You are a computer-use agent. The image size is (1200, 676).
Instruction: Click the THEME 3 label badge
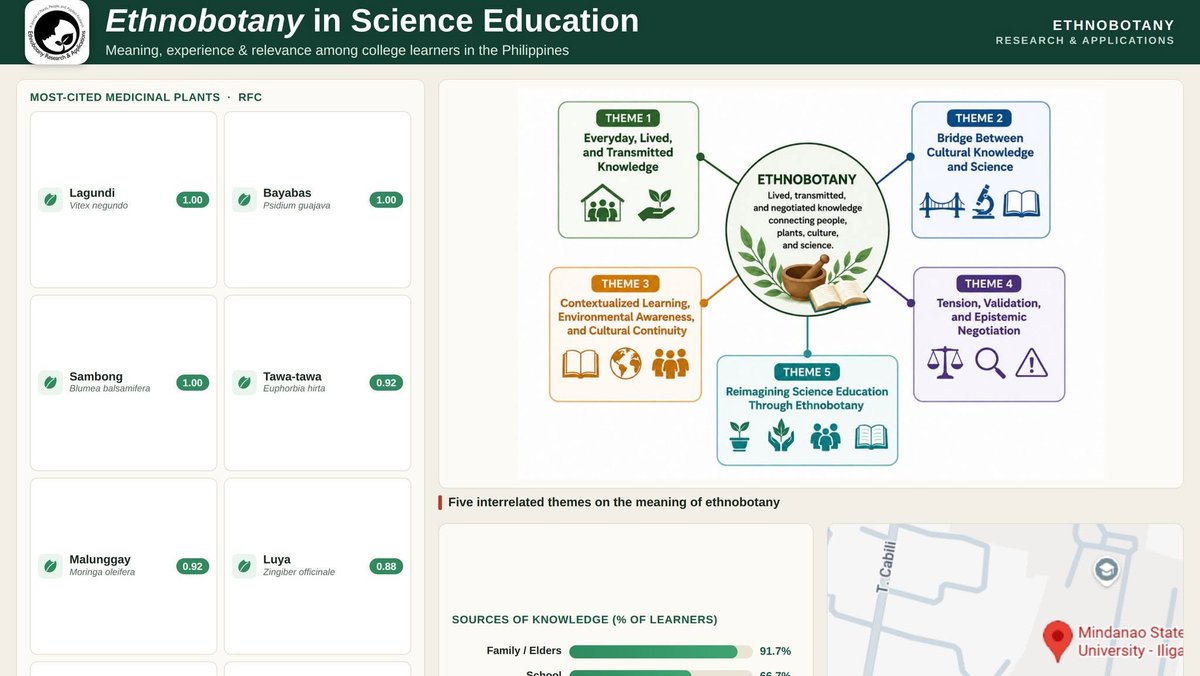click(x=625, y=284)
